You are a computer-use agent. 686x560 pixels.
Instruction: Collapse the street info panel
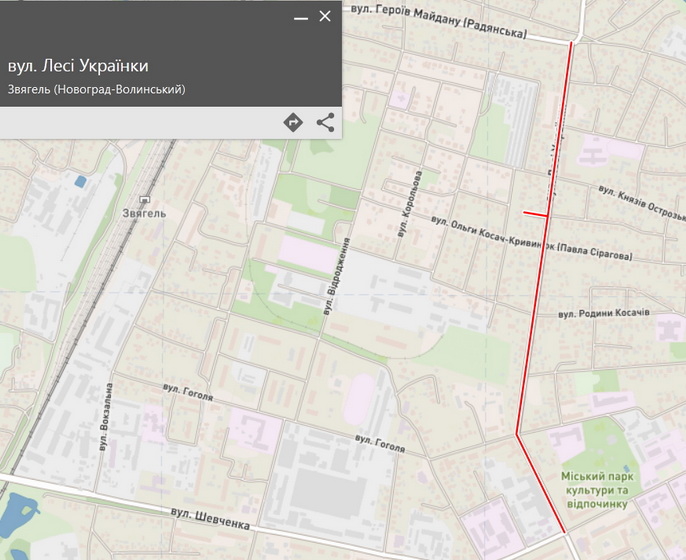coord(300,18)
